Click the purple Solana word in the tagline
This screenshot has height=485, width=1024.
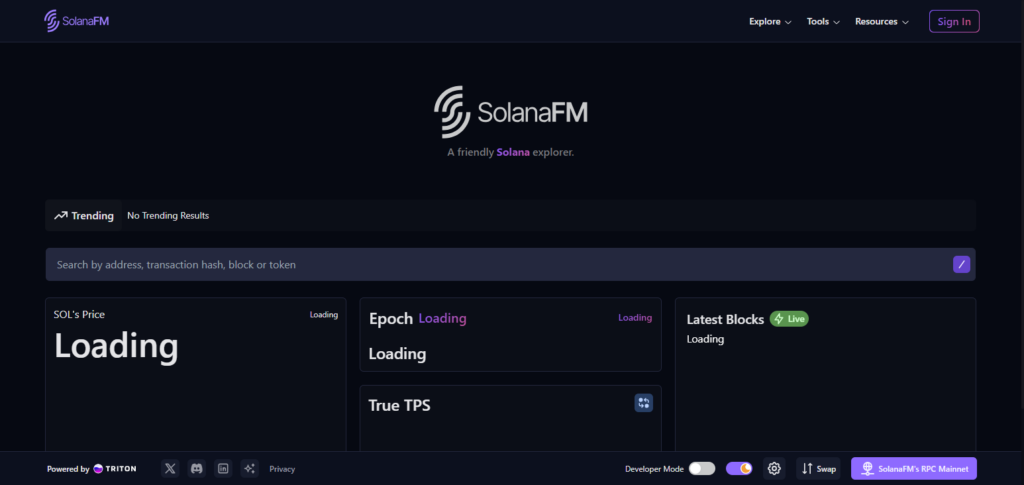pos(513,152)
